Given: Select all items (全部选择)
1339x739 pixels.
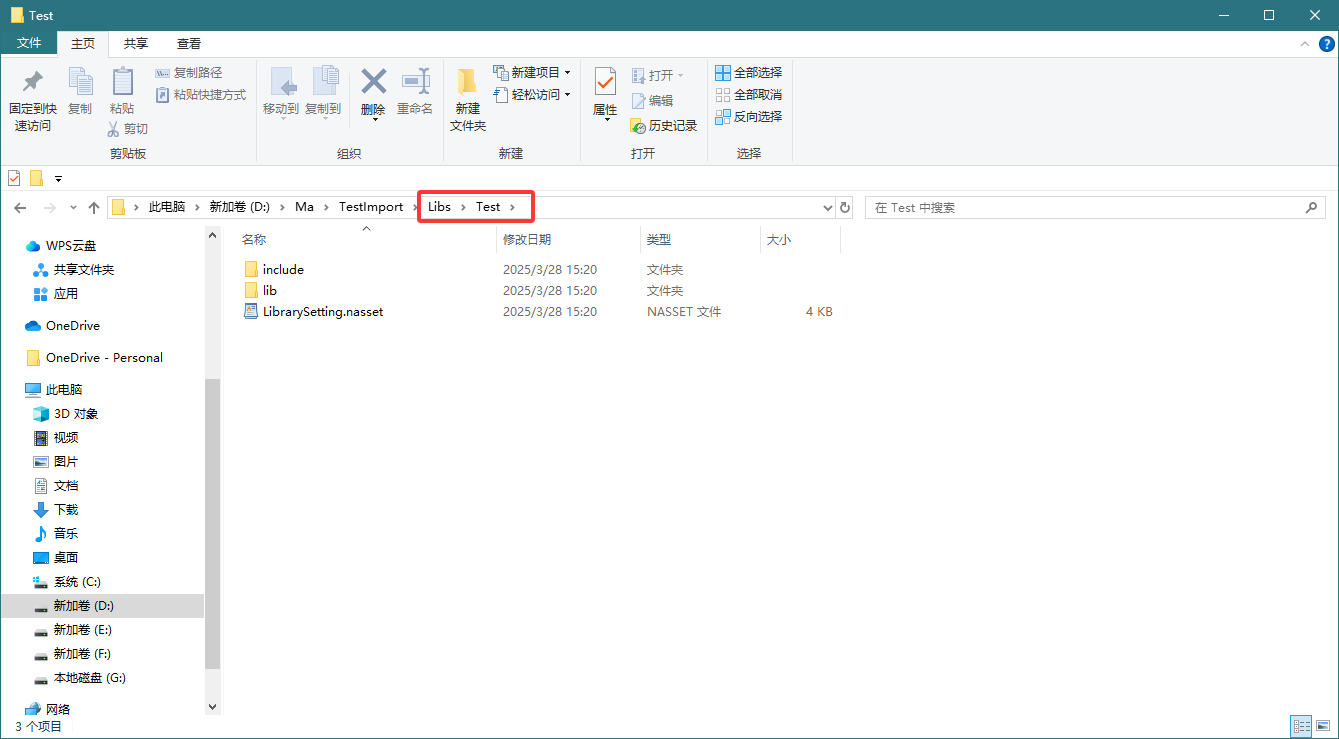Looking at the screenshot, I should (x=748, y=73).
